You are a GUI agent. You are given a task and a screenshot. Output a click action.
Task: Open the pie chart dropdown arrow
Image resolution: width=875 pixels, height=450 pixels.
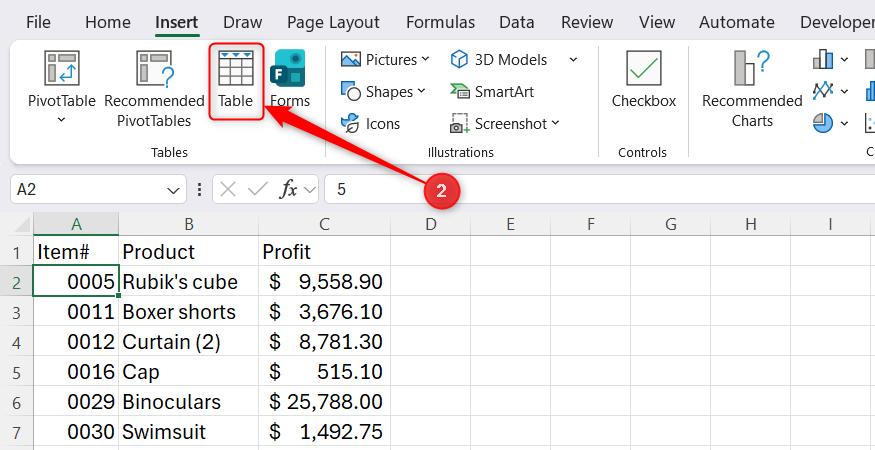(x=844, y=123)
